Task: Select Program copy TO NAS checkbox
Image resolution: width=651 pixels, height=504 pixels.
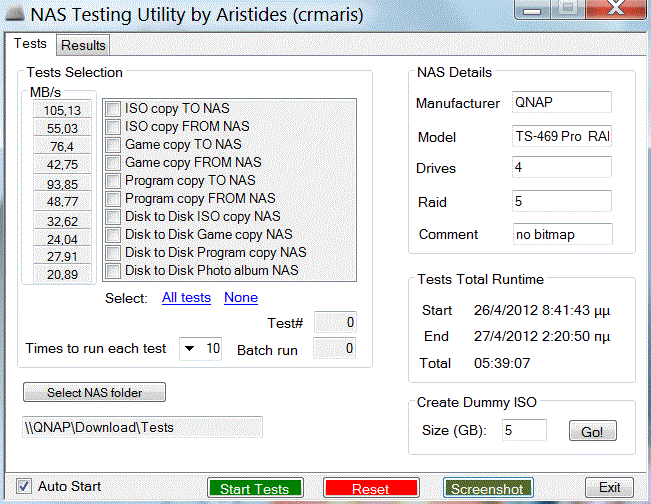Action: click(114, 181)
